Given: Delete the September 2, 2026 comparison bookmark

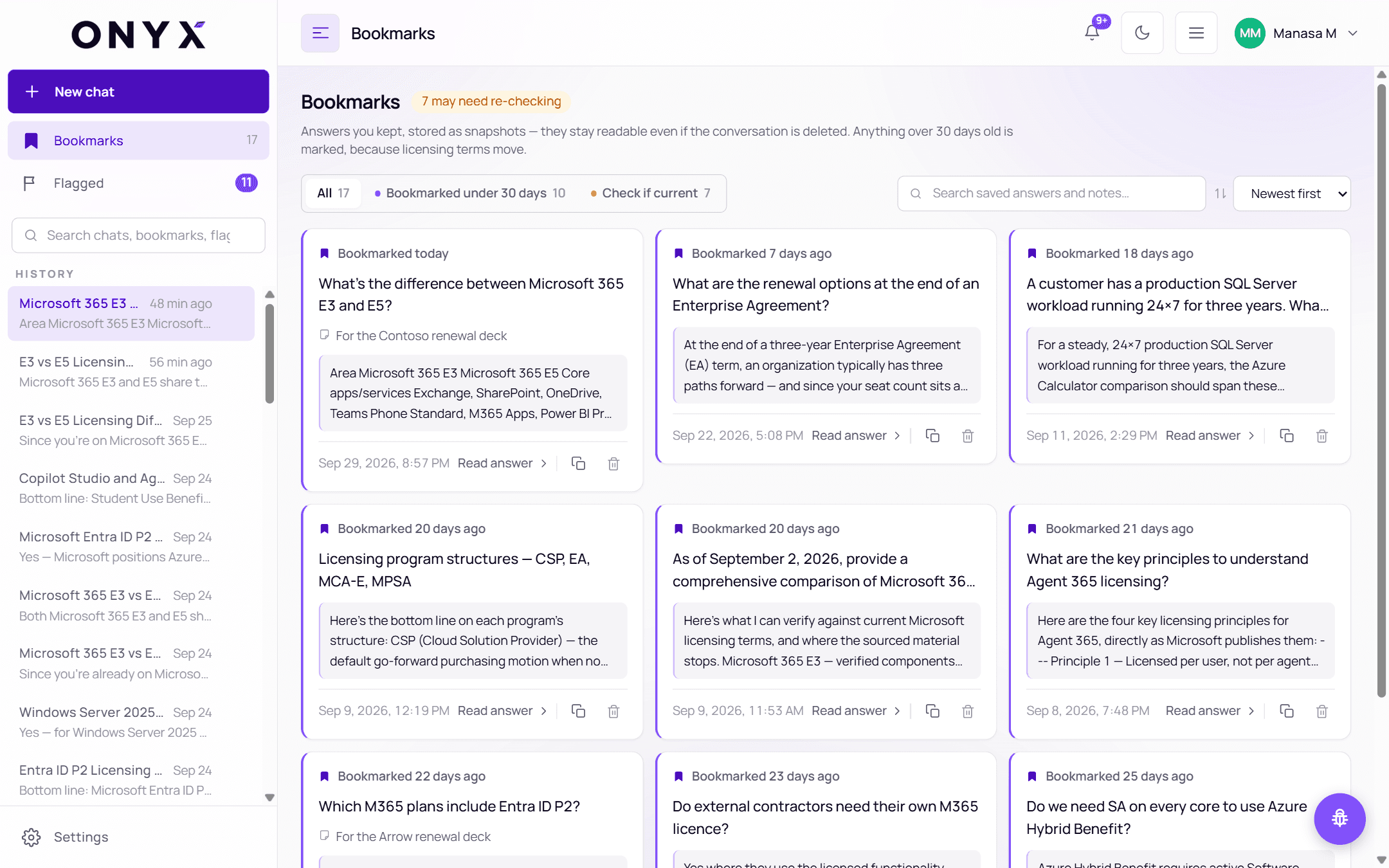Looking at the screenshot, I should click(x=968, y=711).
